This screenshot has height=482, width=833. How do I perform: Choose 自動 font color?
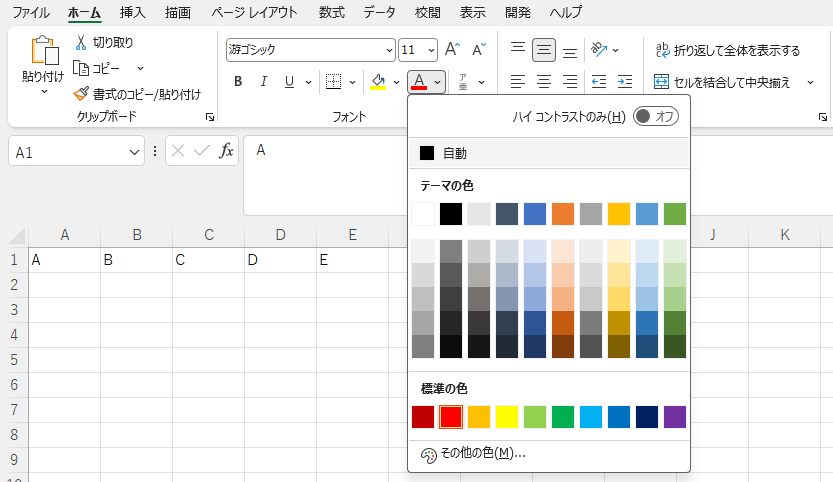click(x=549, y=153)
